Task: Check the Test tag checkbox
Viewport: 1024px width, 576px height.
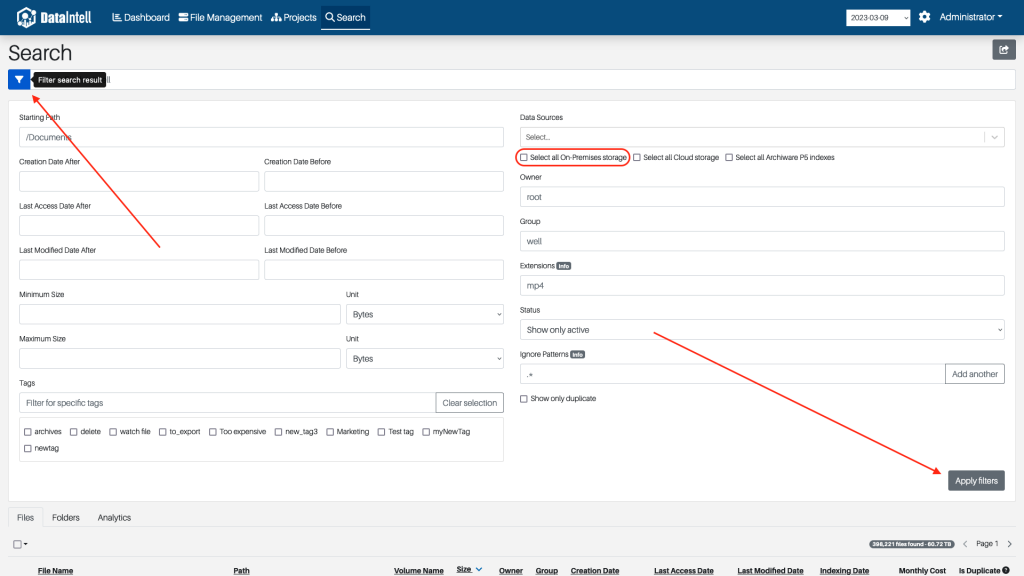Action: (381, 432)
